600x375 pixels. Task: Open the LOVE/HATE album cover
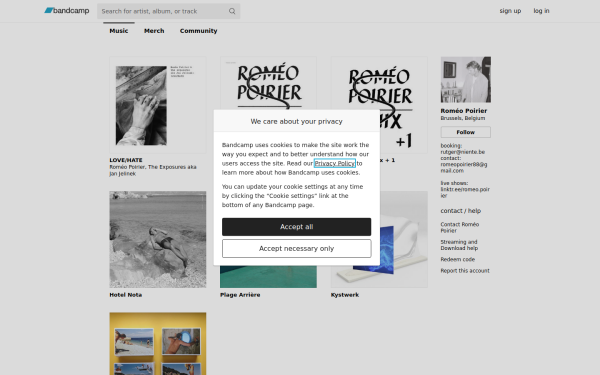[x=158, y=105]
